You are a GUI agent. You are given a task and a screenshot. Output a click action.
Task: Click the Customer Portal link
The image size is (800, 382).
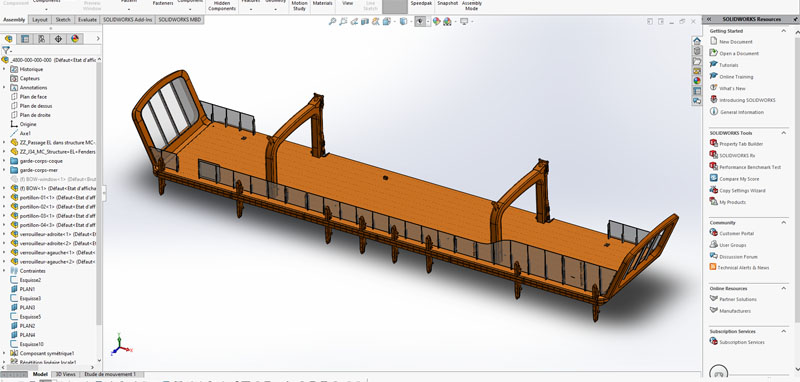click(736, 233)
